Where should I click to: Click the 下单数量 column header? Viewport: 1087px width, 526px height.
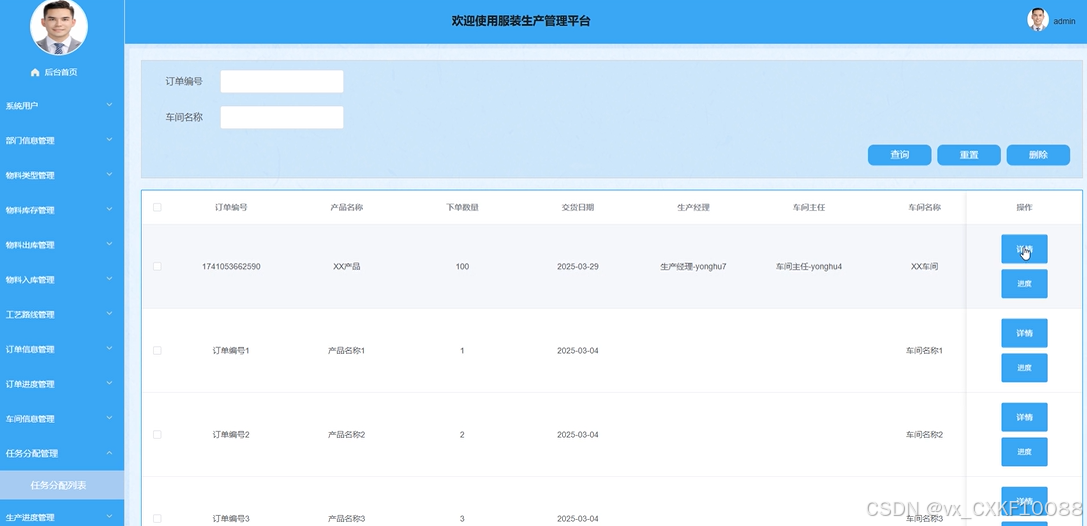click(x=462, y=207)
